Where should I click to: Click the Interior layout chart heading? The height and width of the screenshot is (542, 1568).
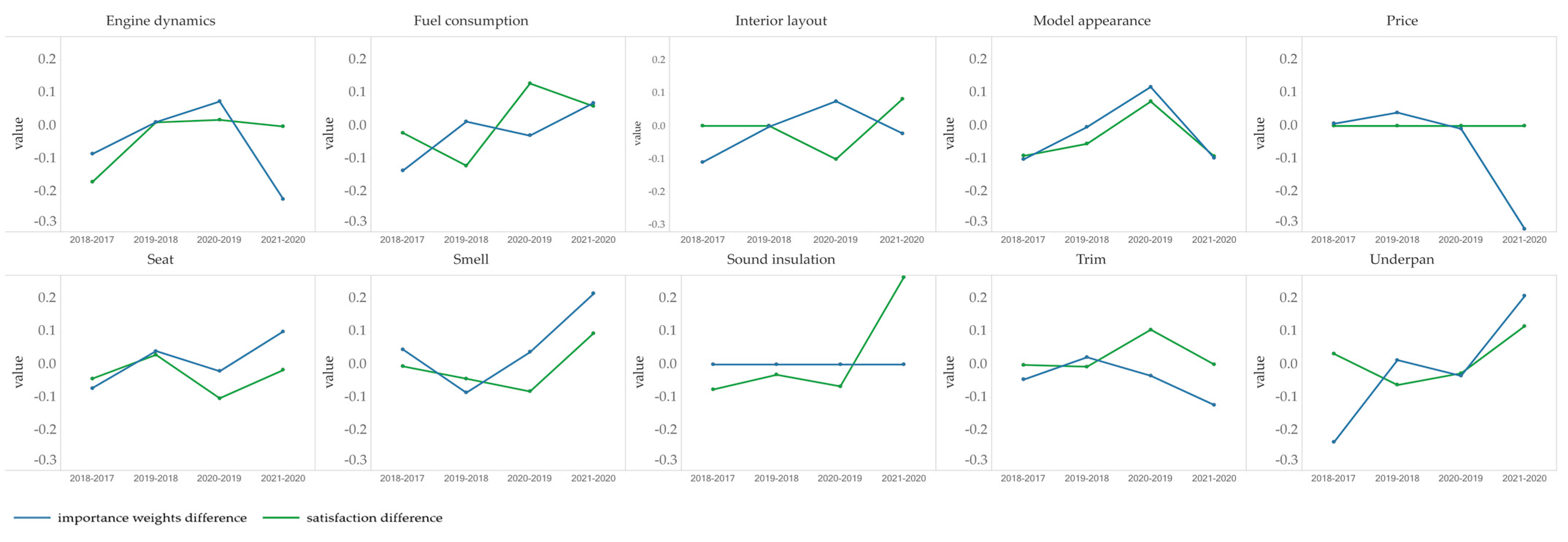(x=780, y=21)
